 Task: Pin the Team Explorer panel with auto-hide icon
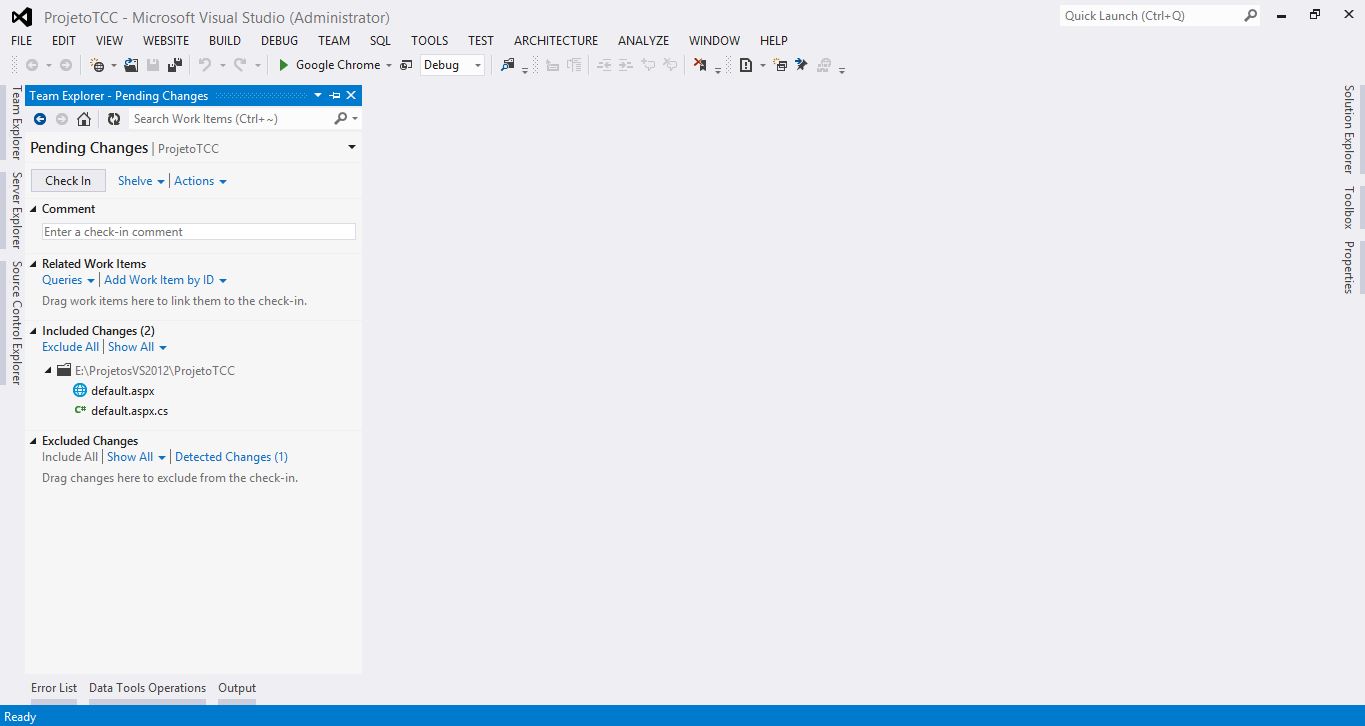pos(335,96)
